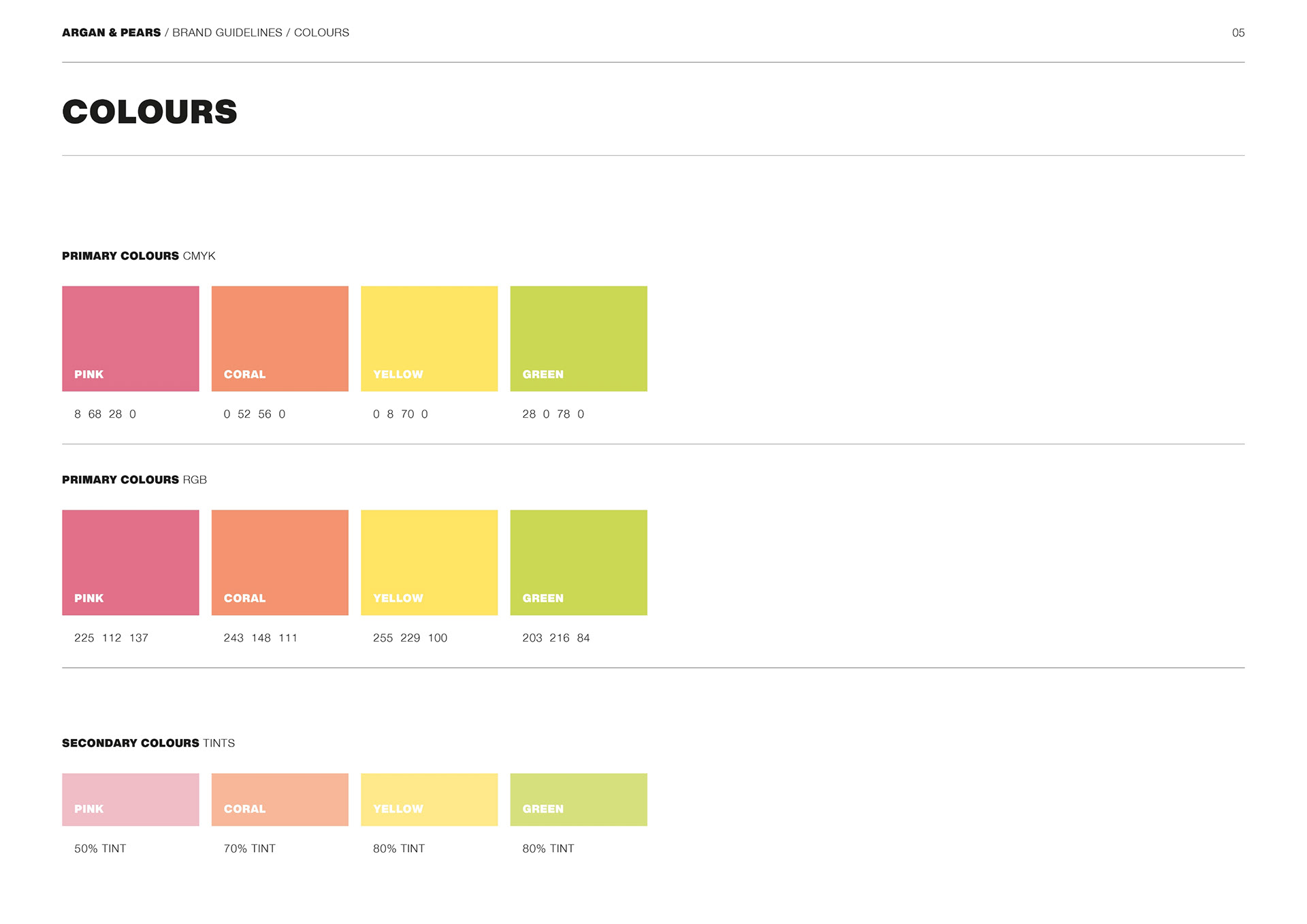Screen dimensions: 1307x924
Task: Click the CMYK Pink colour swatch
Action: click(x=130, y=338)
